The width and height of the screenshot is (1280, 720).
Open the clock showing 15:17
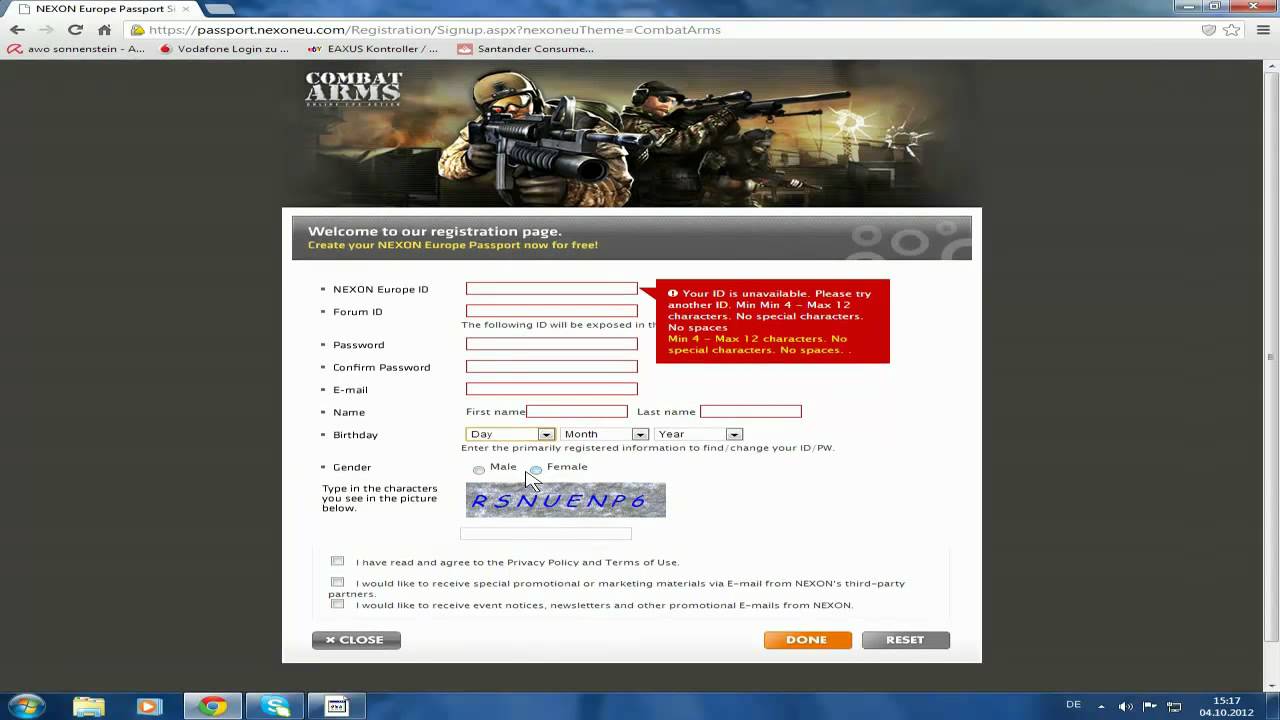1226,706
